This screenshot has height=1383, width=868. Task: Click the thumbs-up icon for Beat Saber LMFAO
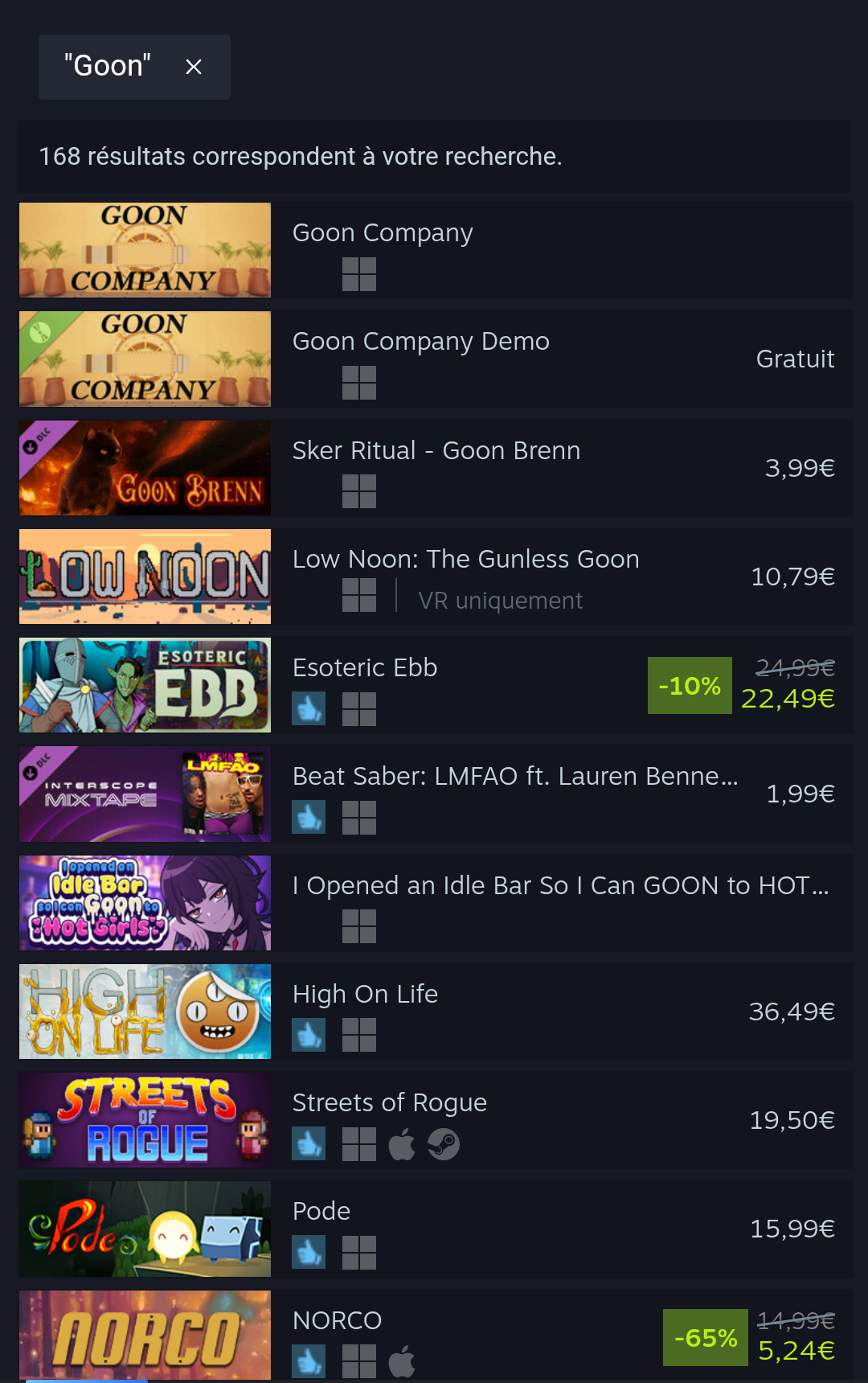point(309,818)
